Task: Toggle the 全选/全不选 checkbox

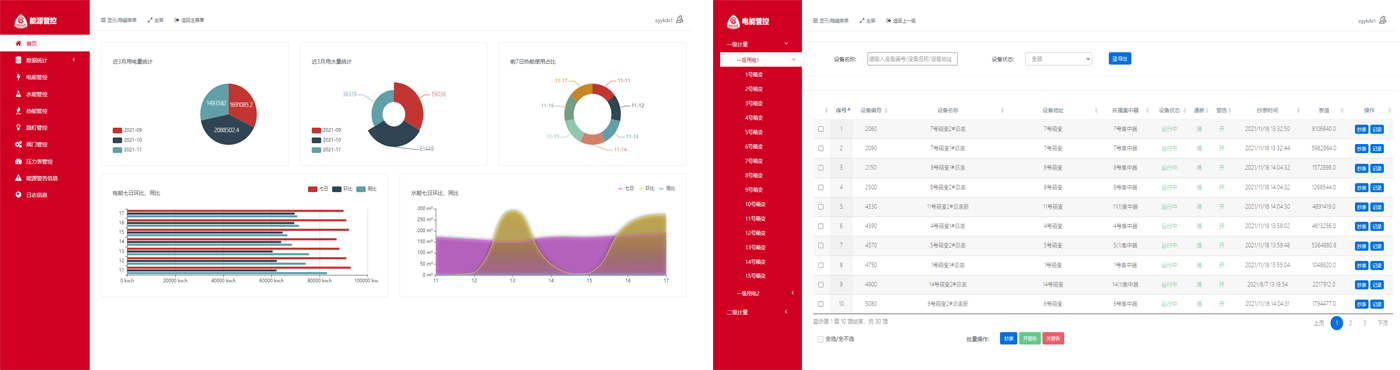Action: point(821,339)
